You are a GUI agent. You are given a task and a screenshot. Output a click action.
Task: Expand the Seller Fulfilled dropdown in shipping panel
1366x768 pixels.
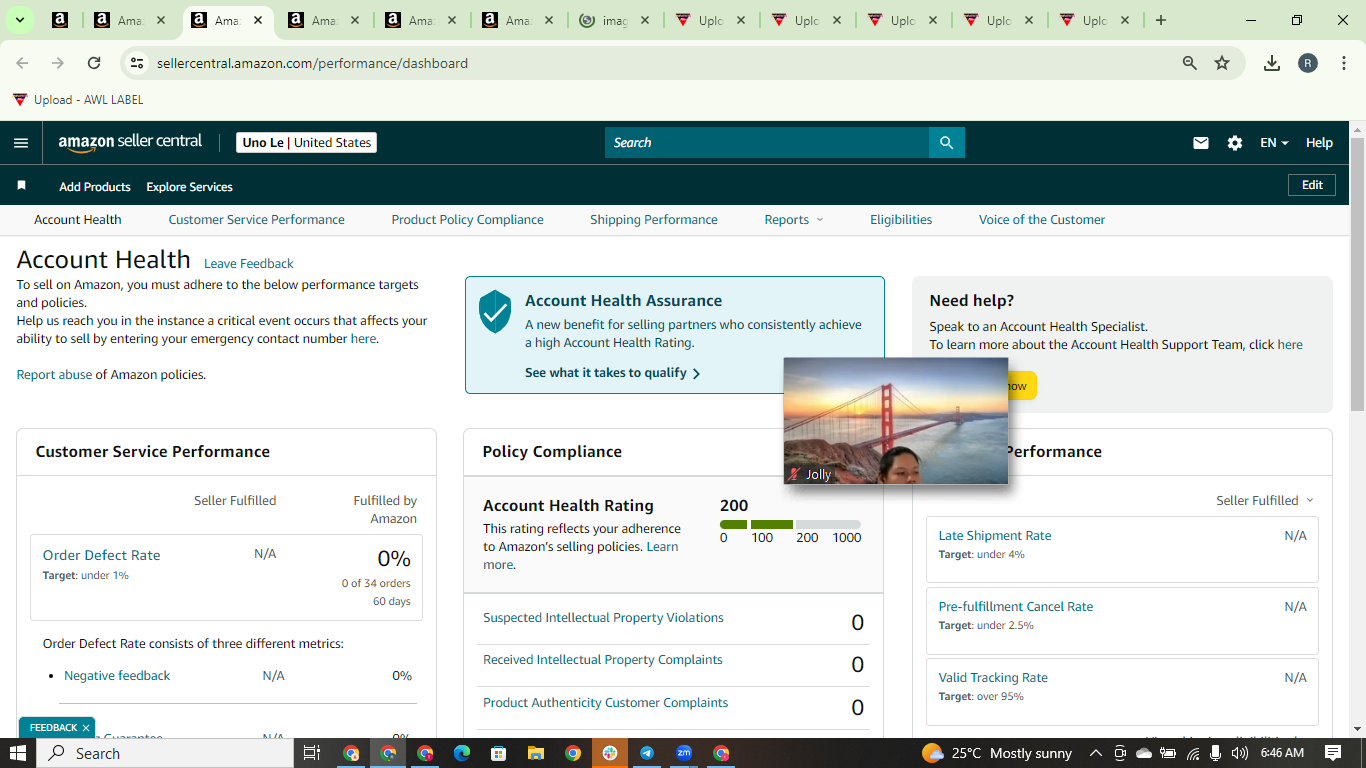[x=1265, y=500]
